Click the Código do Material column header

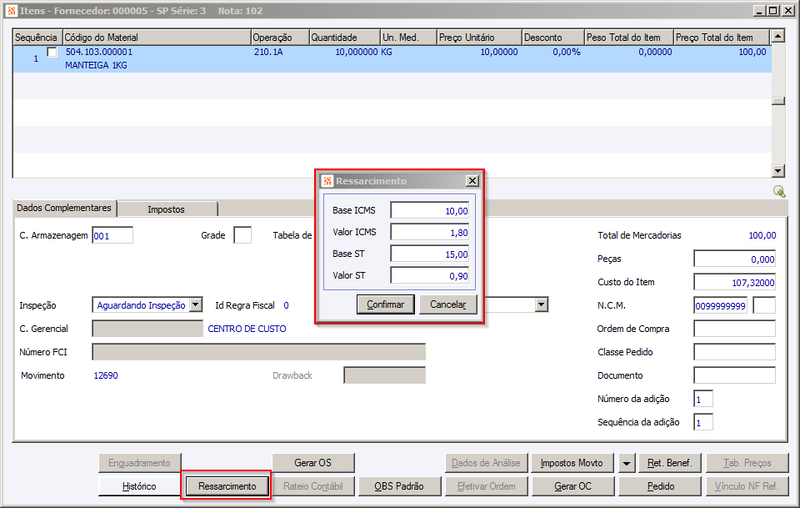pyautogui.click(x=157, y=37)
